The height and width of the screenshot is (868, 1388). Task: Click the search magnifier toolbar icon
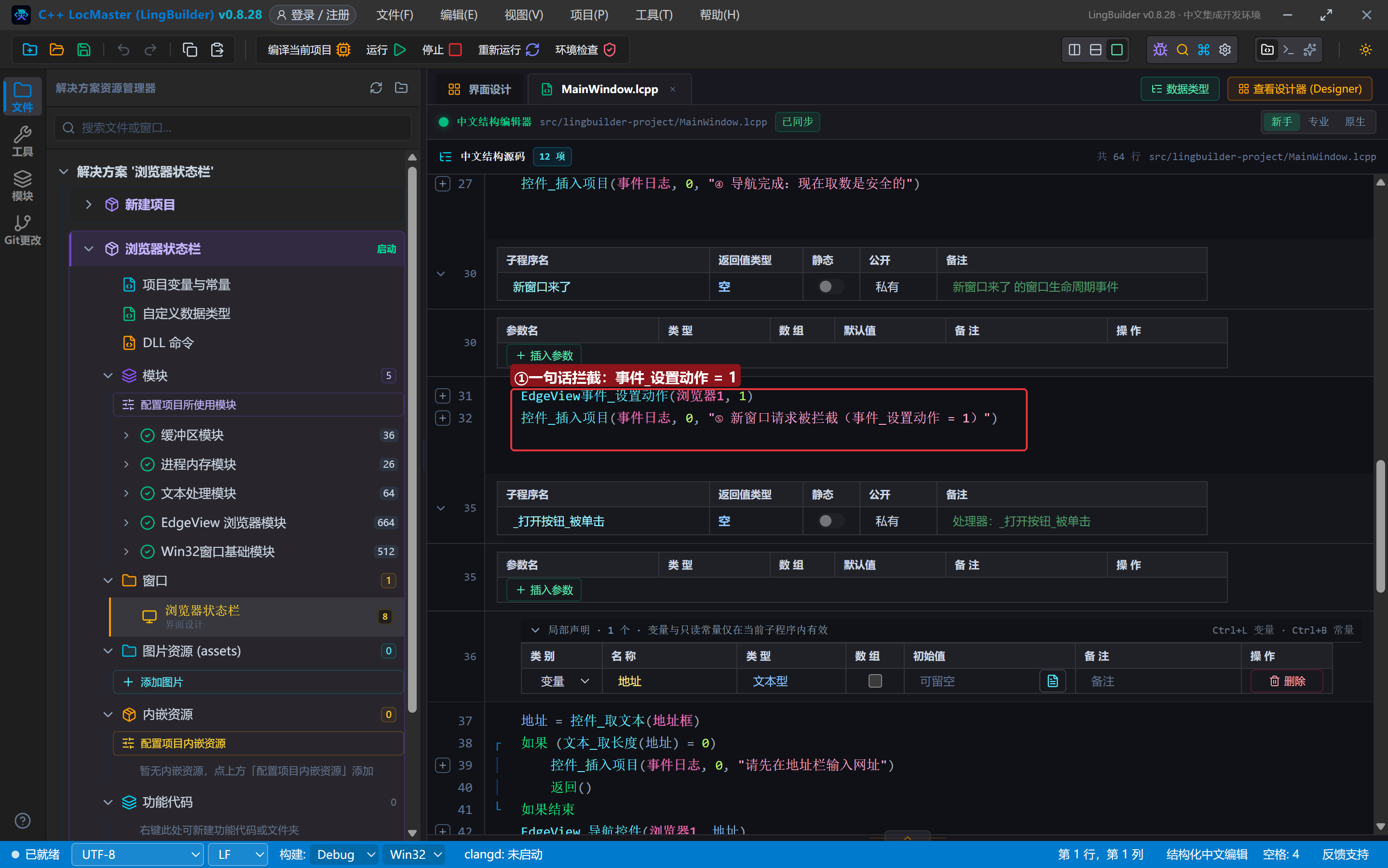pos(1182,50)
